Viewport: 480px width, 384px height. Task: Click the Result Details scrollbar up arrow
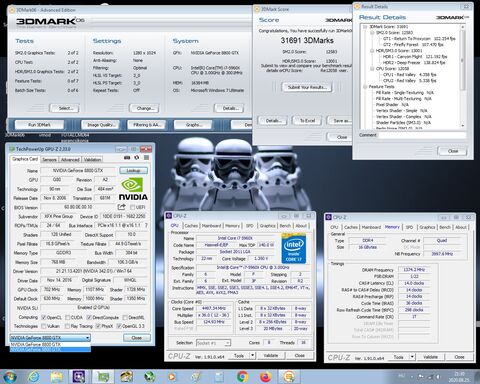tap(462, 27)
